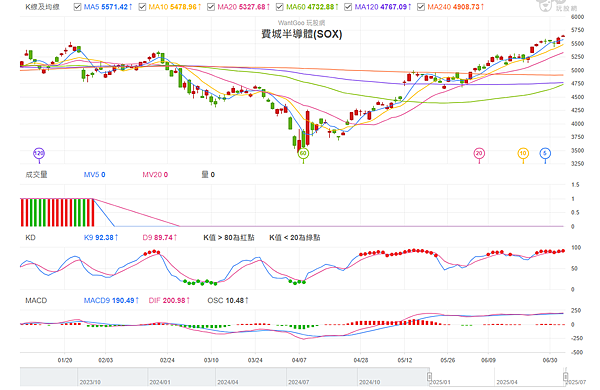Click the 成交量 volume label
The height and width of the screenshot is (390, 600).
pos(36,175)
